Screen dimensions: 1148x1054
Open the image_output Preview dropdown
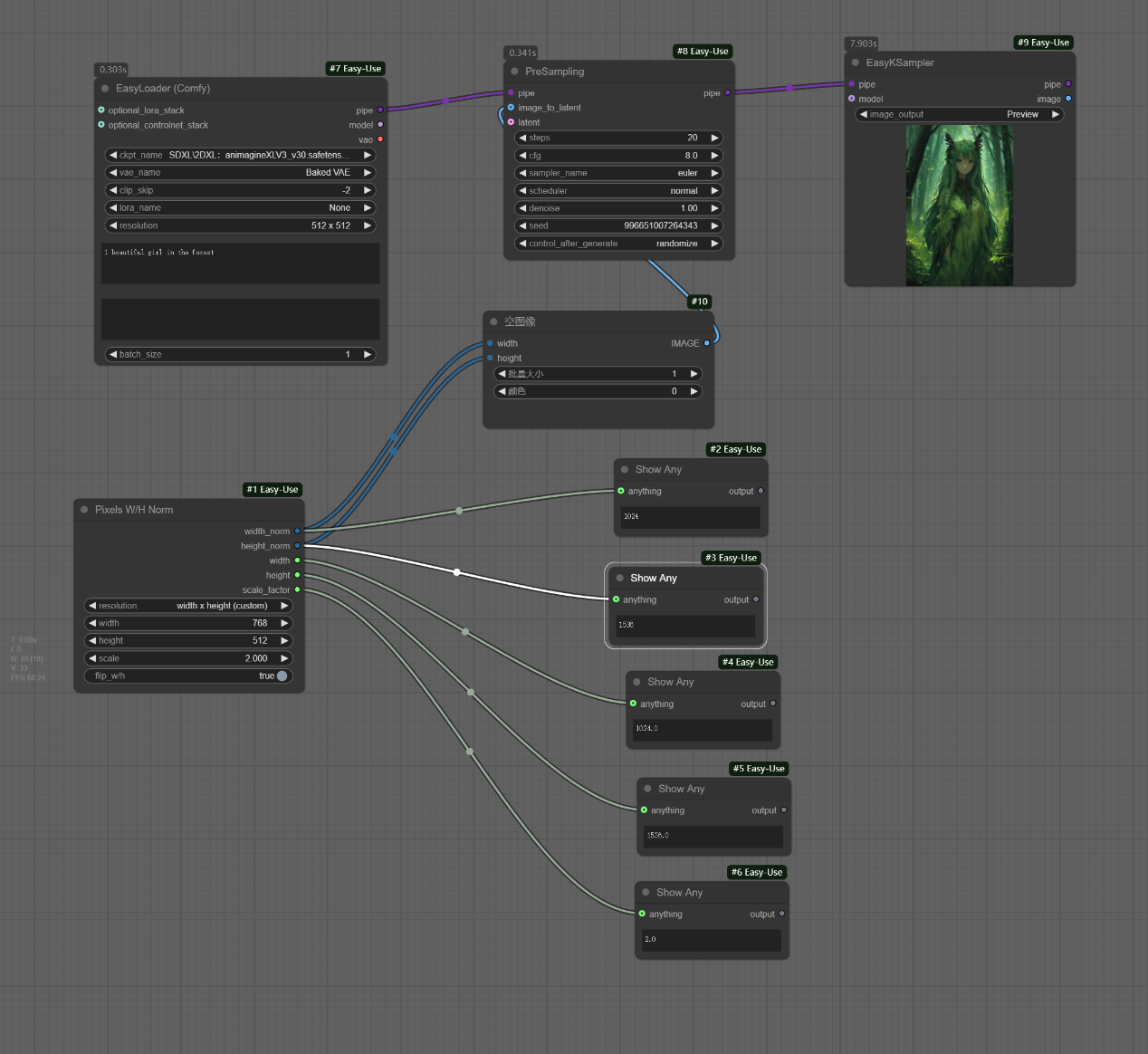click(x=959, y=114)
